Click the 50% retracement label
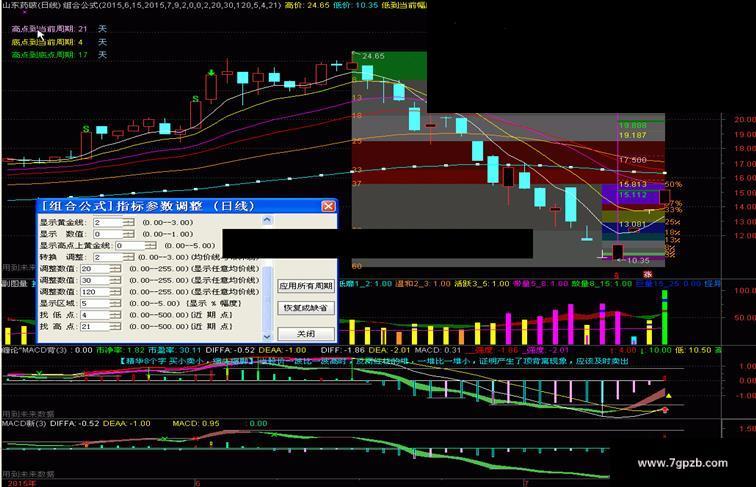This screenshot has height=487, width=756. pos(673,185)
